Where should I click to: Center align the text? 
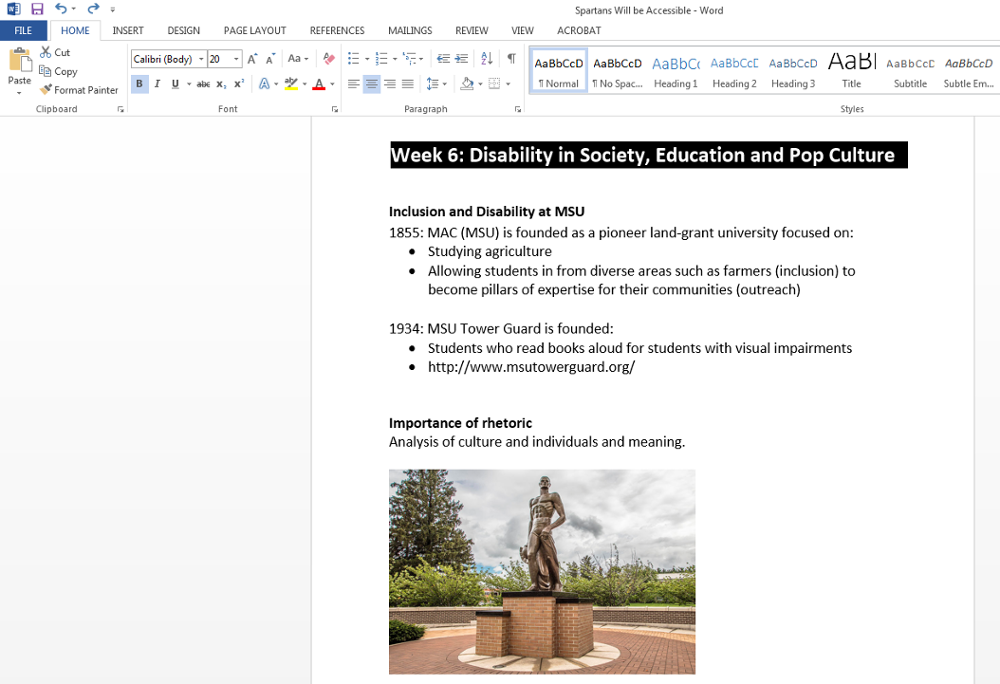pyautogui.click(x=372, y=84)
